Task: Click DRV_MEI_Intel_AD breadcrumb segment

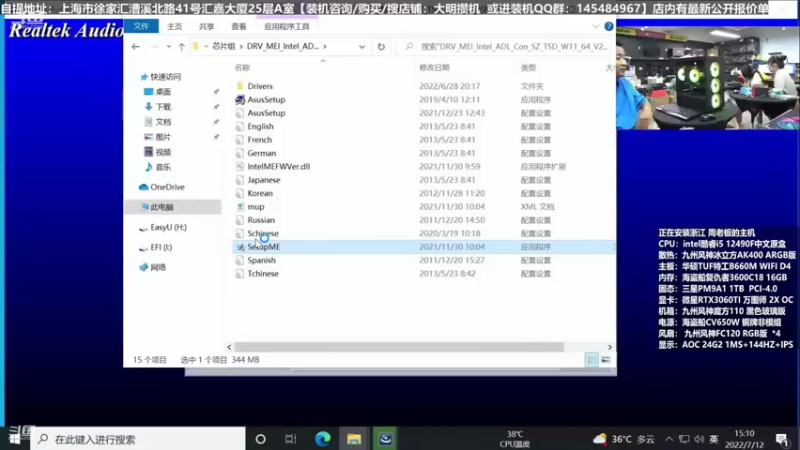Action: point(283,46)
